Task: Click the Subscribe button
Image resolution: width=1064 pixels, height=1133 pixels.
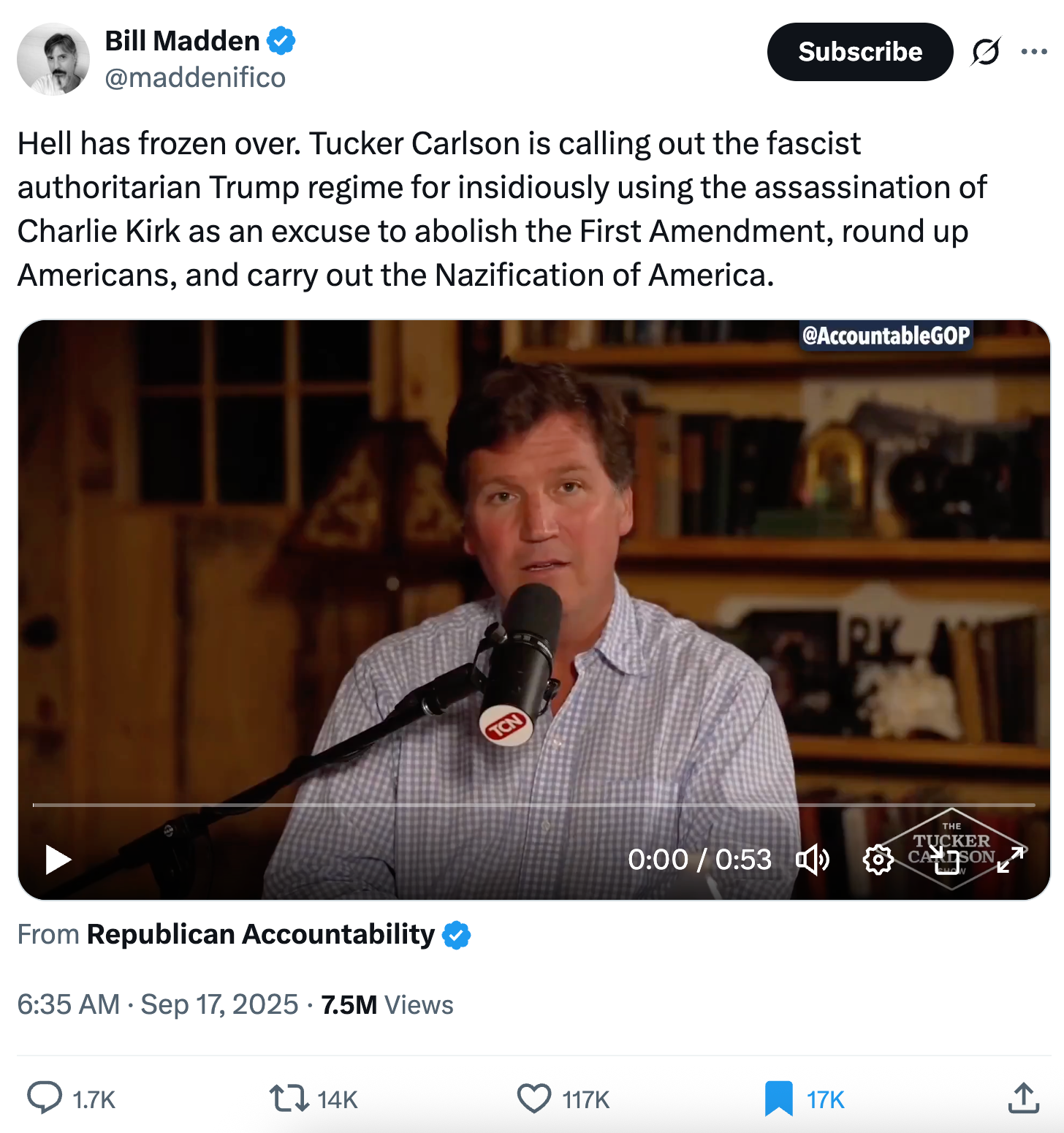Action: 859,52
